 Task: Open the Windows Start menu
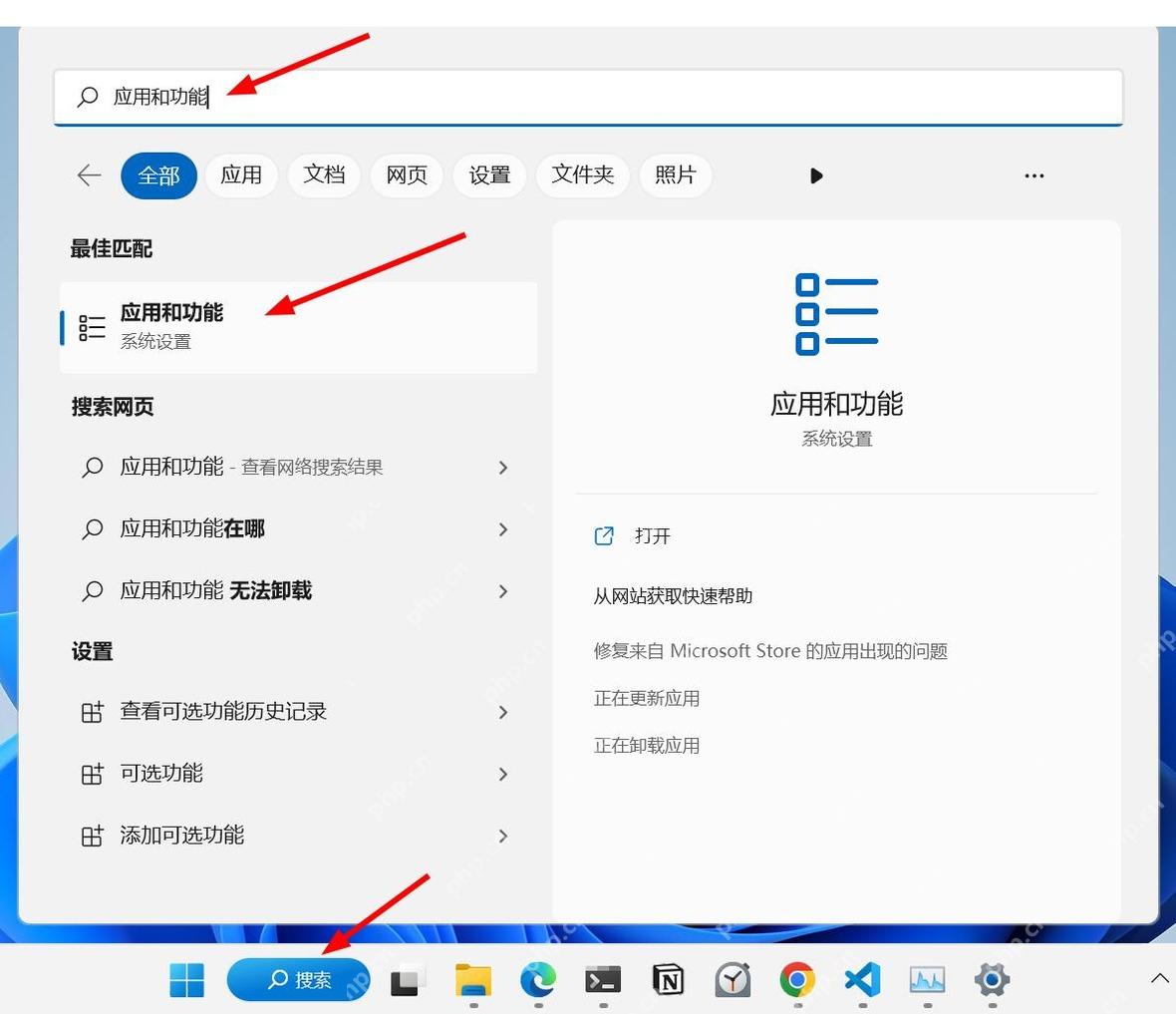[x=186, y=979]
